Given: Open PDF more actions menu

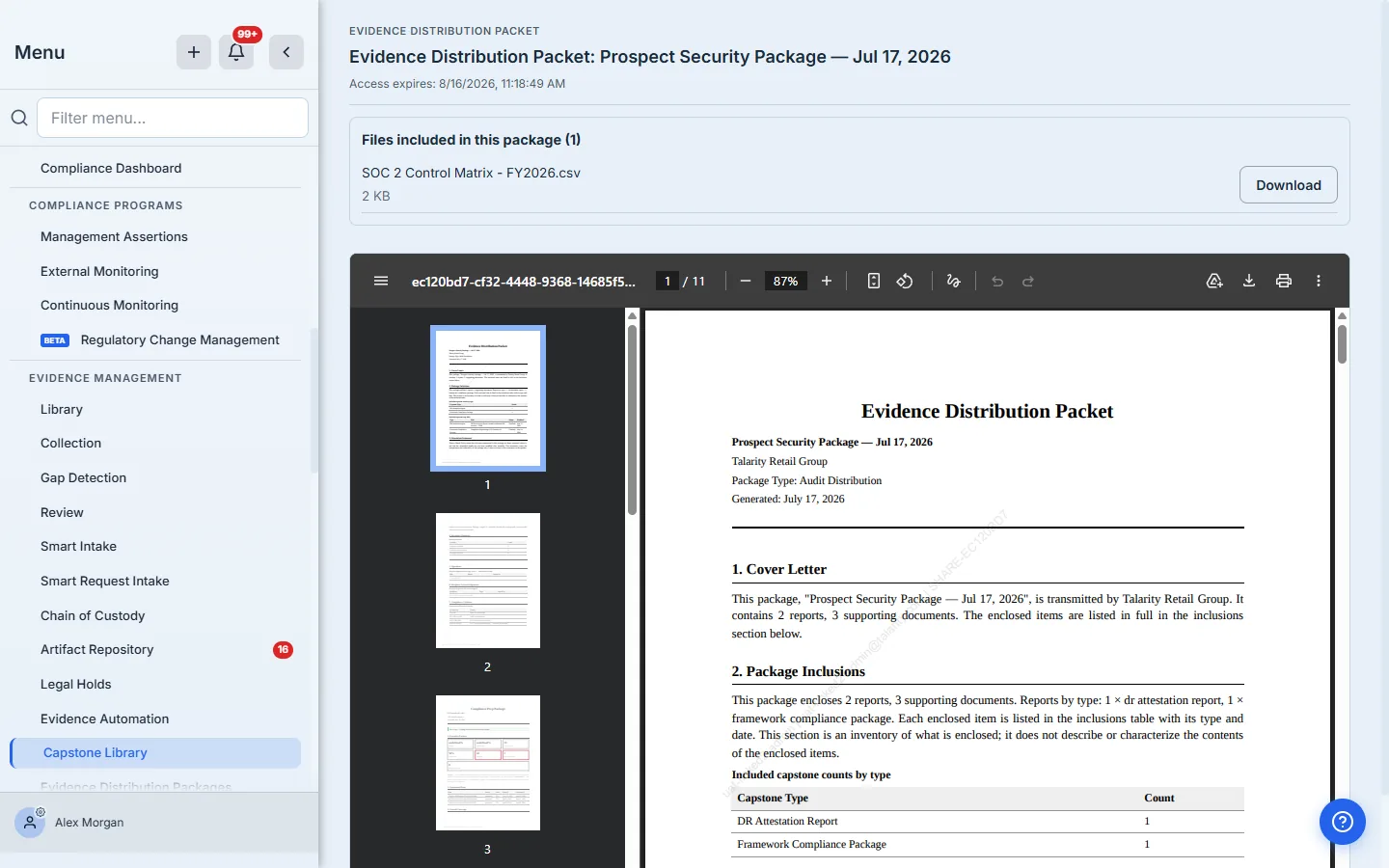Looking at the screenshot, I should (1319, 281).
